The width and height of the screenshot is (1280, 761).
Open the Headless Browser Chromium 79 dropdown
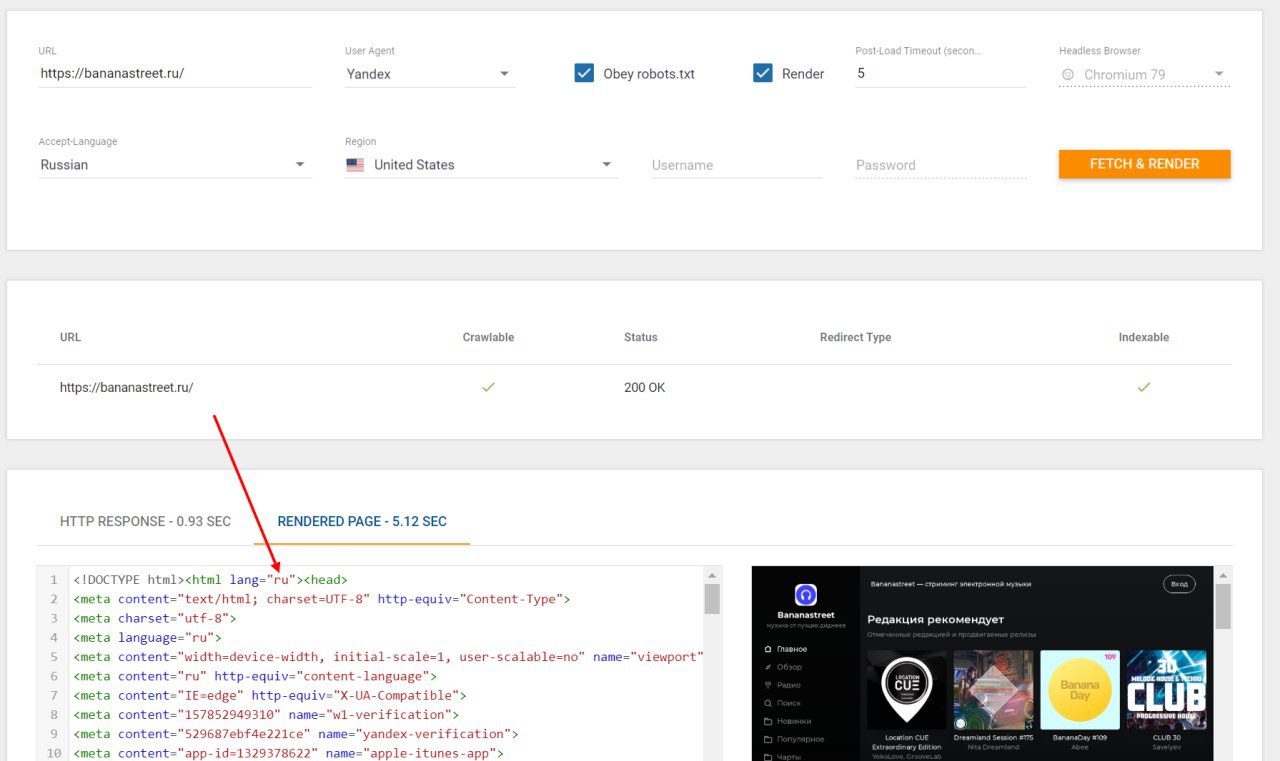tap(1144, 74)
